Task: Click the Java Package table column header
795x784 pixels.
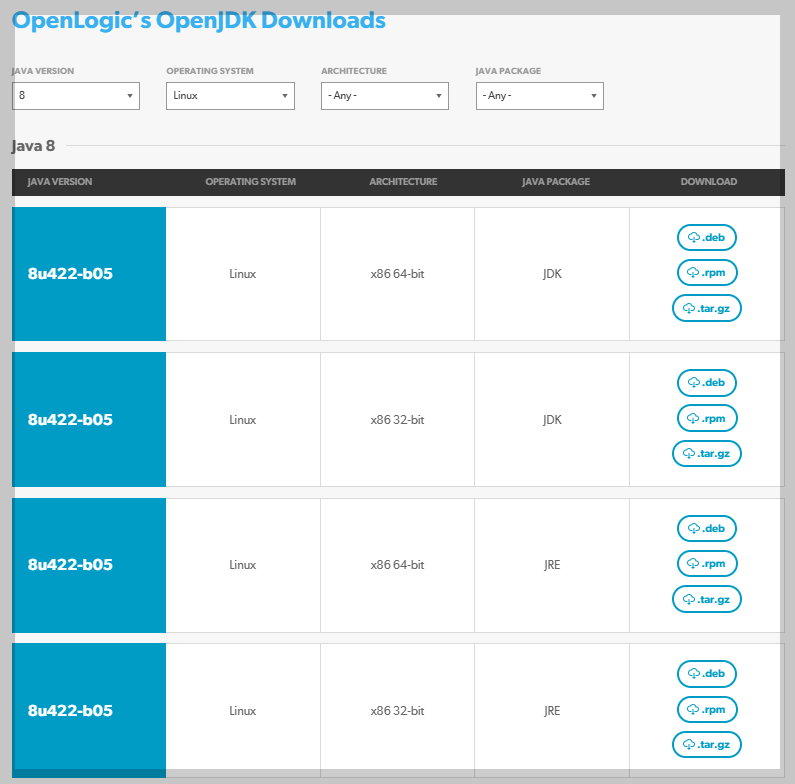Action: point(556,182)
